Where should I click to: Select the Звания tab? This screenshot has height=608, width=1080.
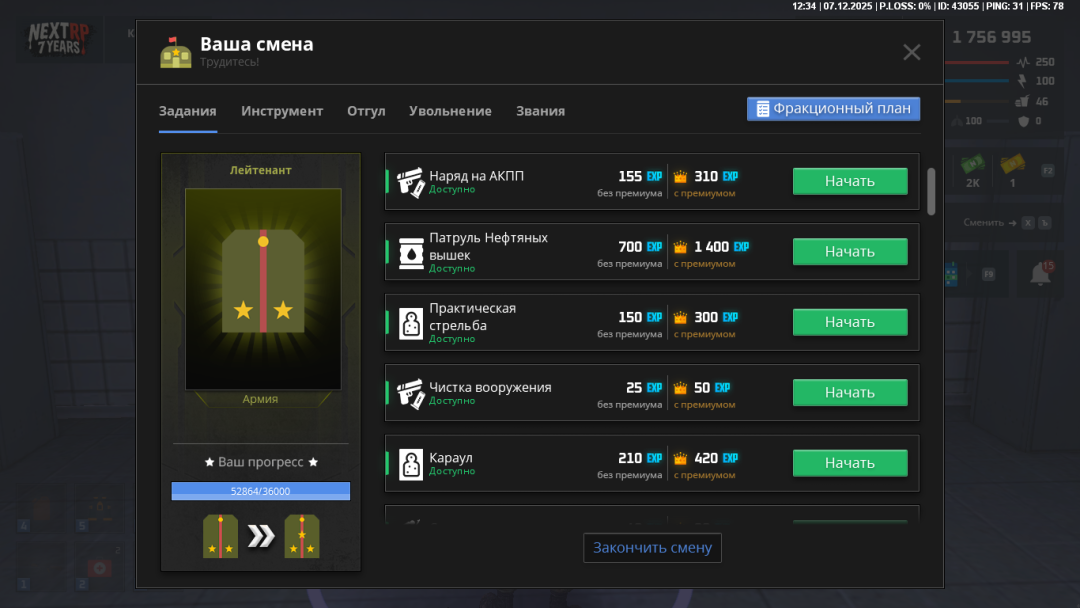(540, 111)
